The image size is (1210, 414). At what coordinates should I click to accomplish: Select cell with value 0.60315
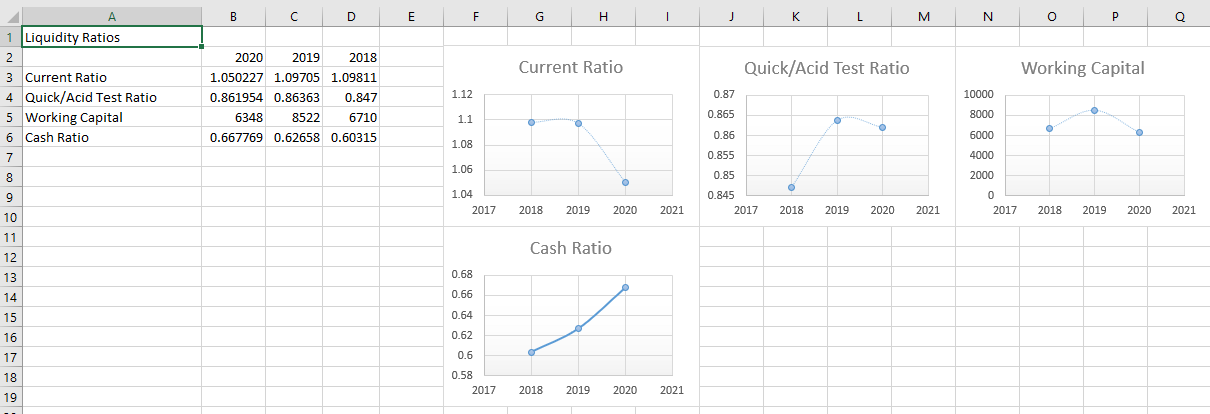(x=351, y=137)
